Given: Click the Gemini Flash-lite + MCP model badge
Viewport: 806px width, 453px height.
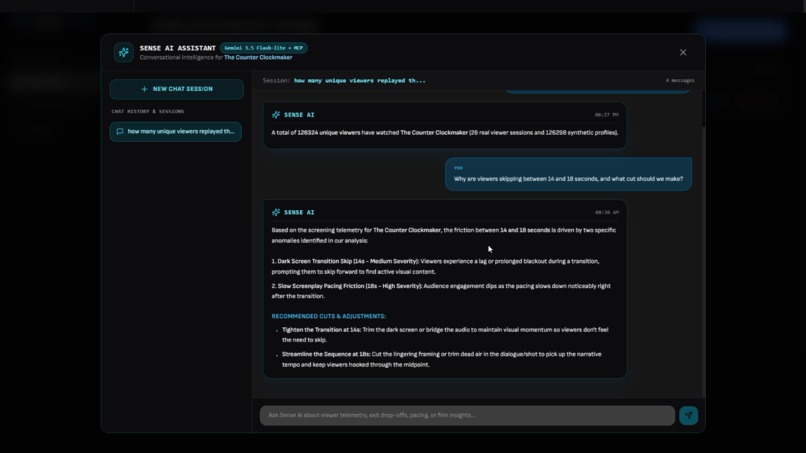Looking at the screenshot, I should point(264,48).
